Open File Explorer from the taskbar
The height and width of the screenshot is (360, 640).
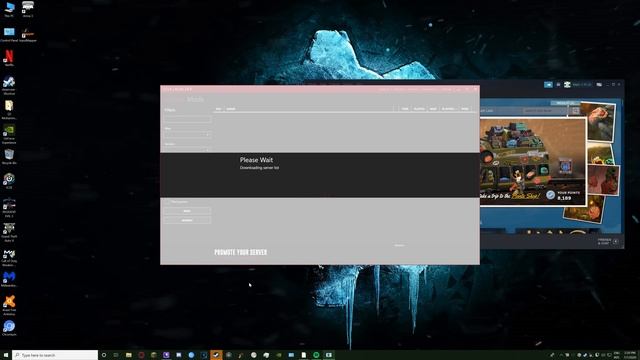tap(129, 355)
